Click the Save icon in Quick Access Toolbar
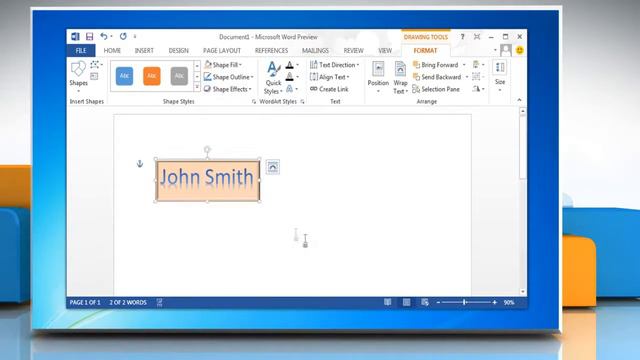Viewport: 640px width, 360px height. pyautogui.click(x=89, y=37)
